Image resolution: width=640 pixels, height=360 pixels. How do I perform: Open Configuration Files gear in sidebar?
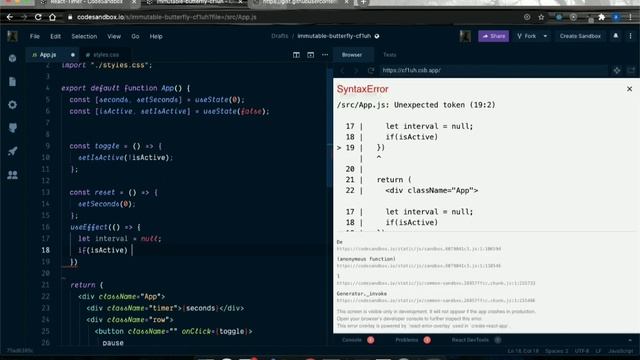[x=12, y=105]
